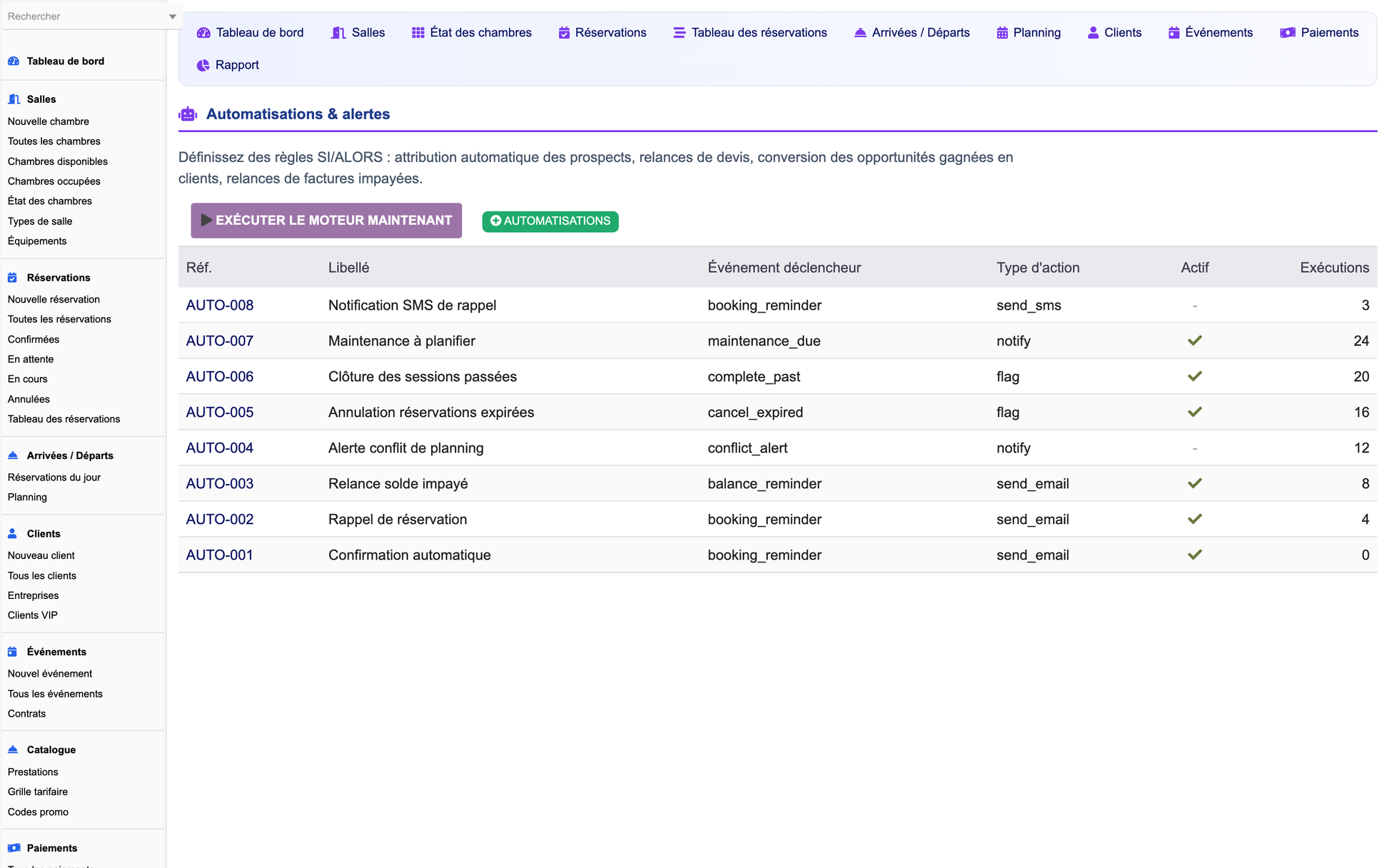The width and height of the screenshot is (1389, 868).
Task: Click the sidebar Arrivées / Départs bell icon
Action: point(13,455)
